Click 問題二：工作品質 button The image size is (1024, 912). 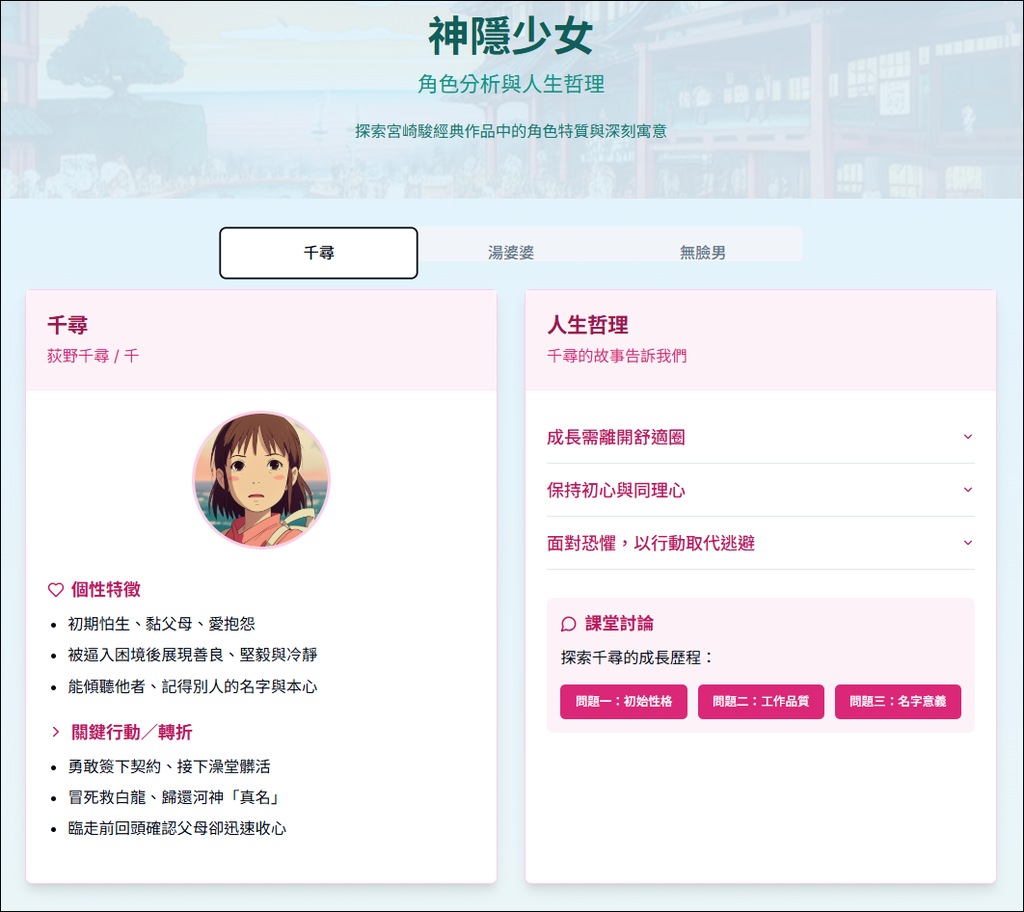click(761, 702)
